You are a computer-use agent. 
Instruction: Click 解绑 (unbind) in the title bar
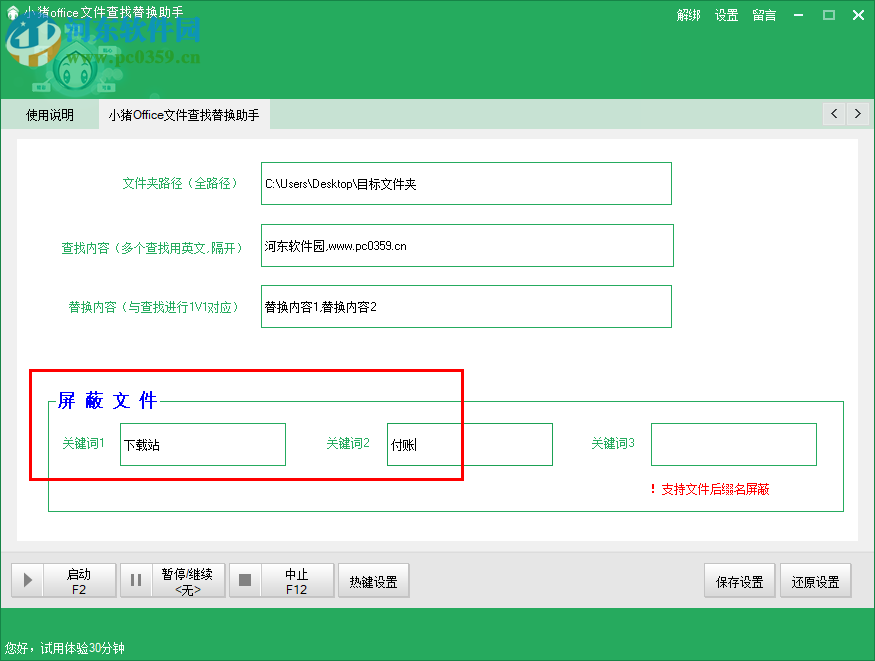pyautogui.click(x=689, y=15)
